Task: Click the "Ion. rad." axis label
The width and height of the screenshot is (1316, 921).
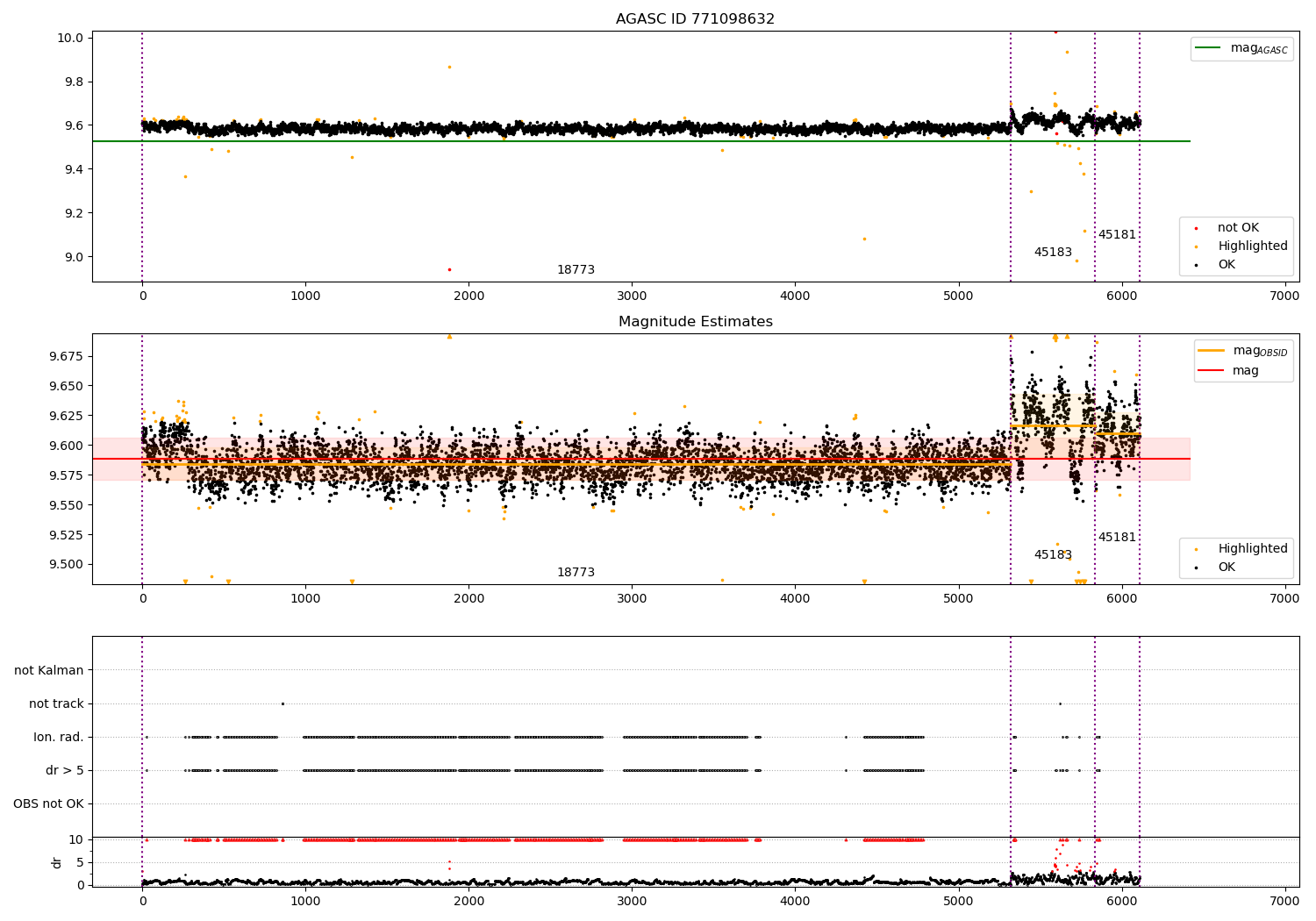Action: [59, 738]
